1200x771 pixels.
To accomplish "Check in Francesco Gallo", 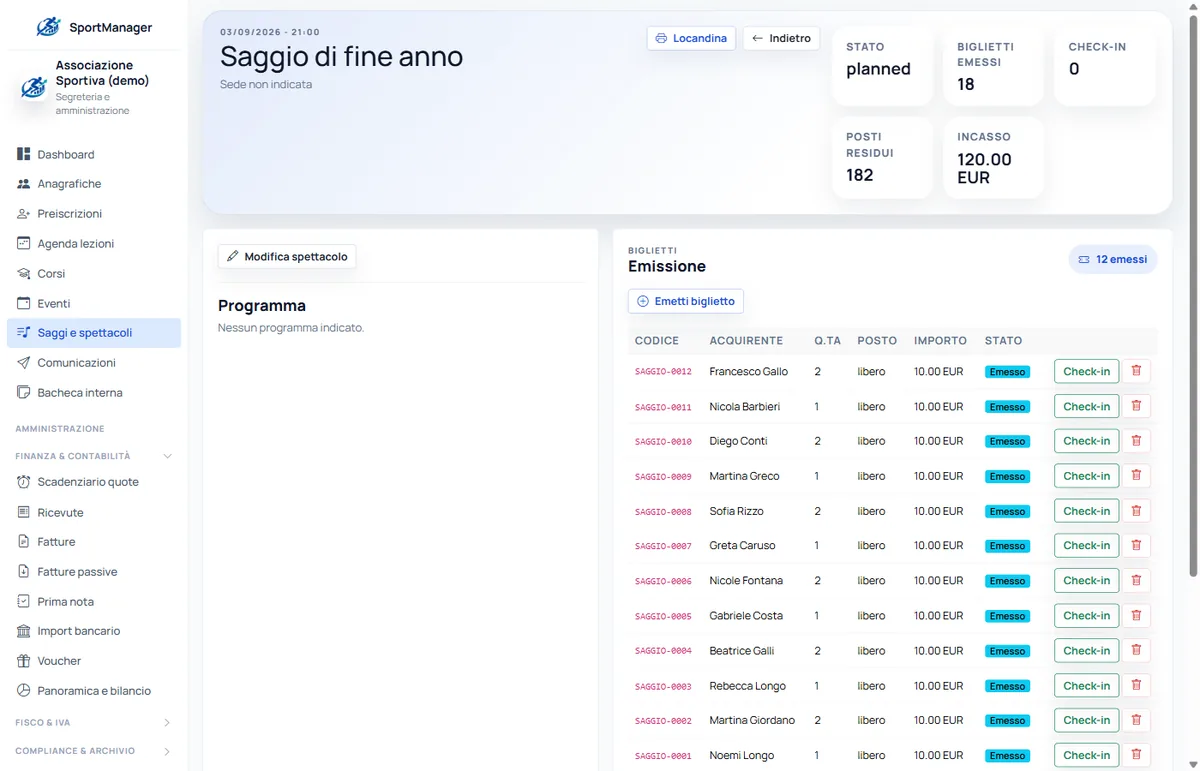I will (1086, 371).
